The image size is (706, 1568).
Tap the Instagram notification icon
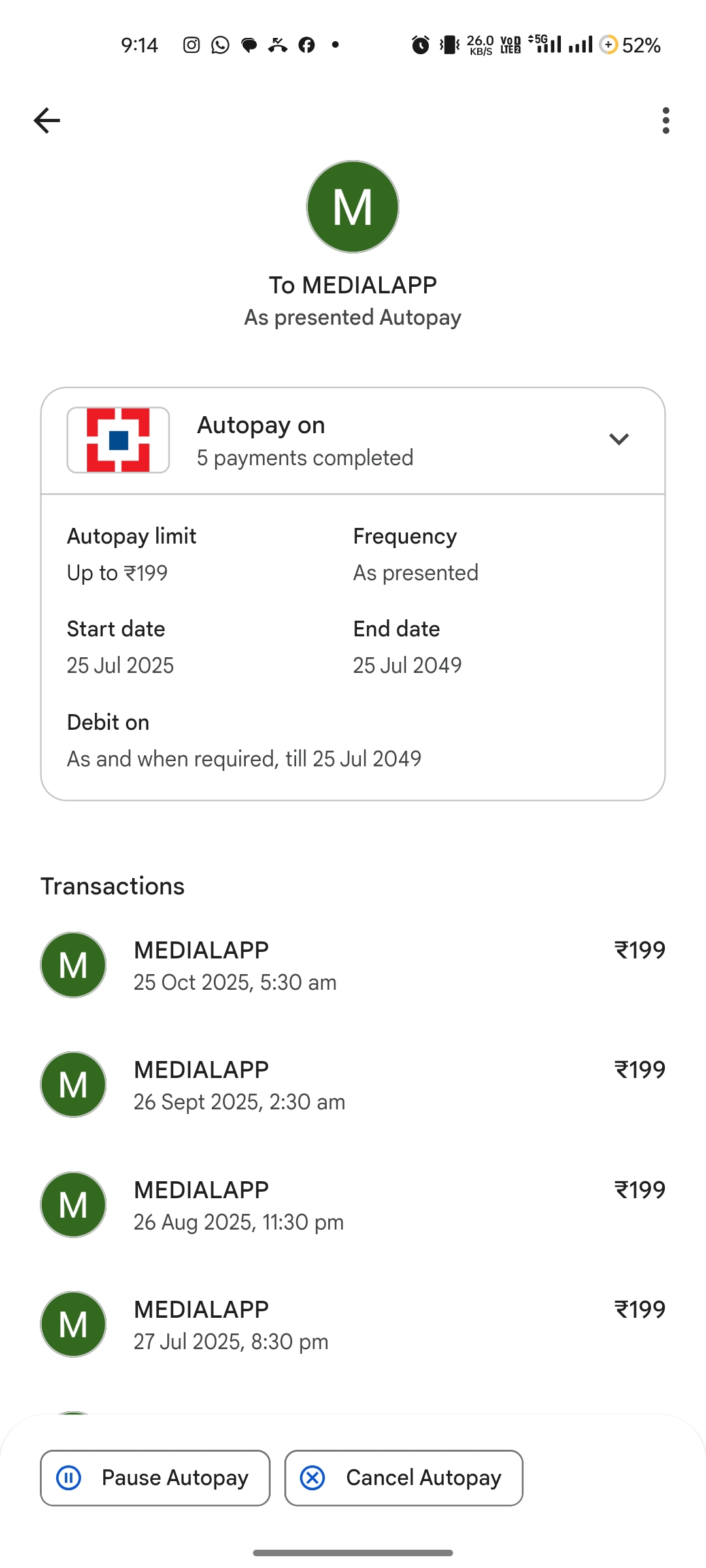(192, 45)
